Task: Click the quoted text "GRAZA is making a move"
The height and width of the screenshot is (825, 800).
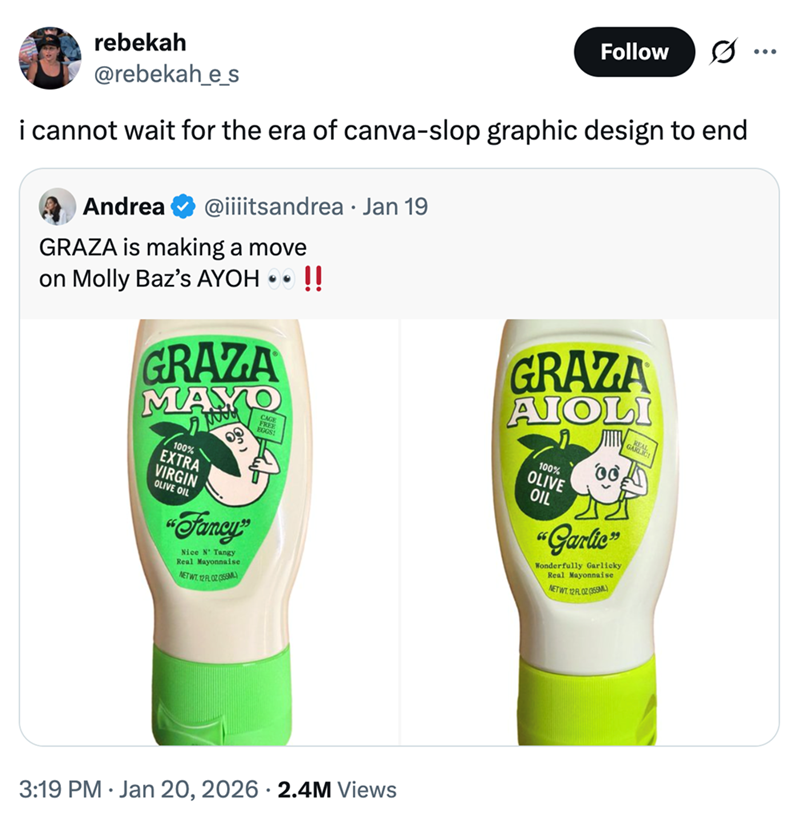Action: (x=172, y=246)
